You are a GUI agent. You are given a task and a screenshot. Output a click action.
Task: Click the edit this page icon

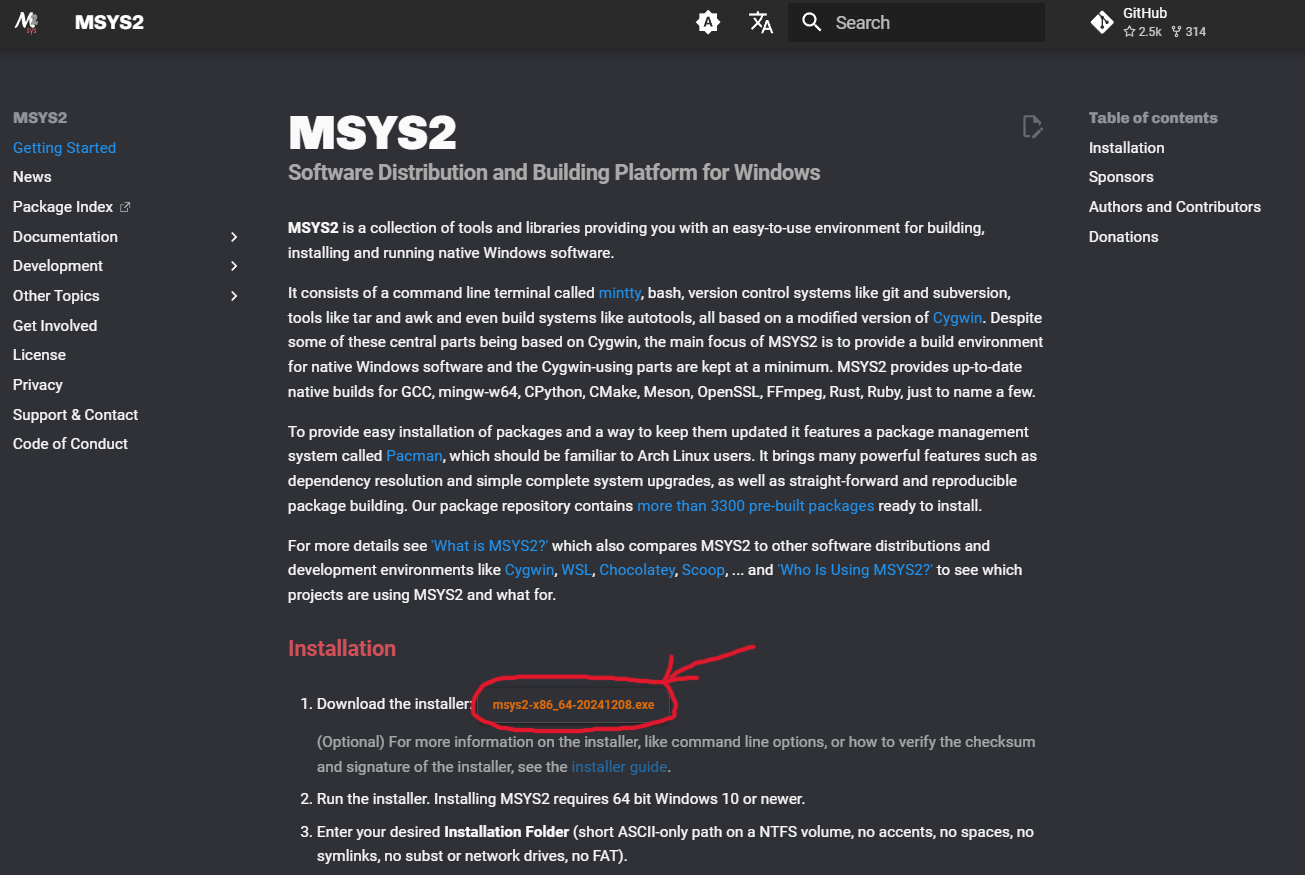click(x=1032, y=127)
